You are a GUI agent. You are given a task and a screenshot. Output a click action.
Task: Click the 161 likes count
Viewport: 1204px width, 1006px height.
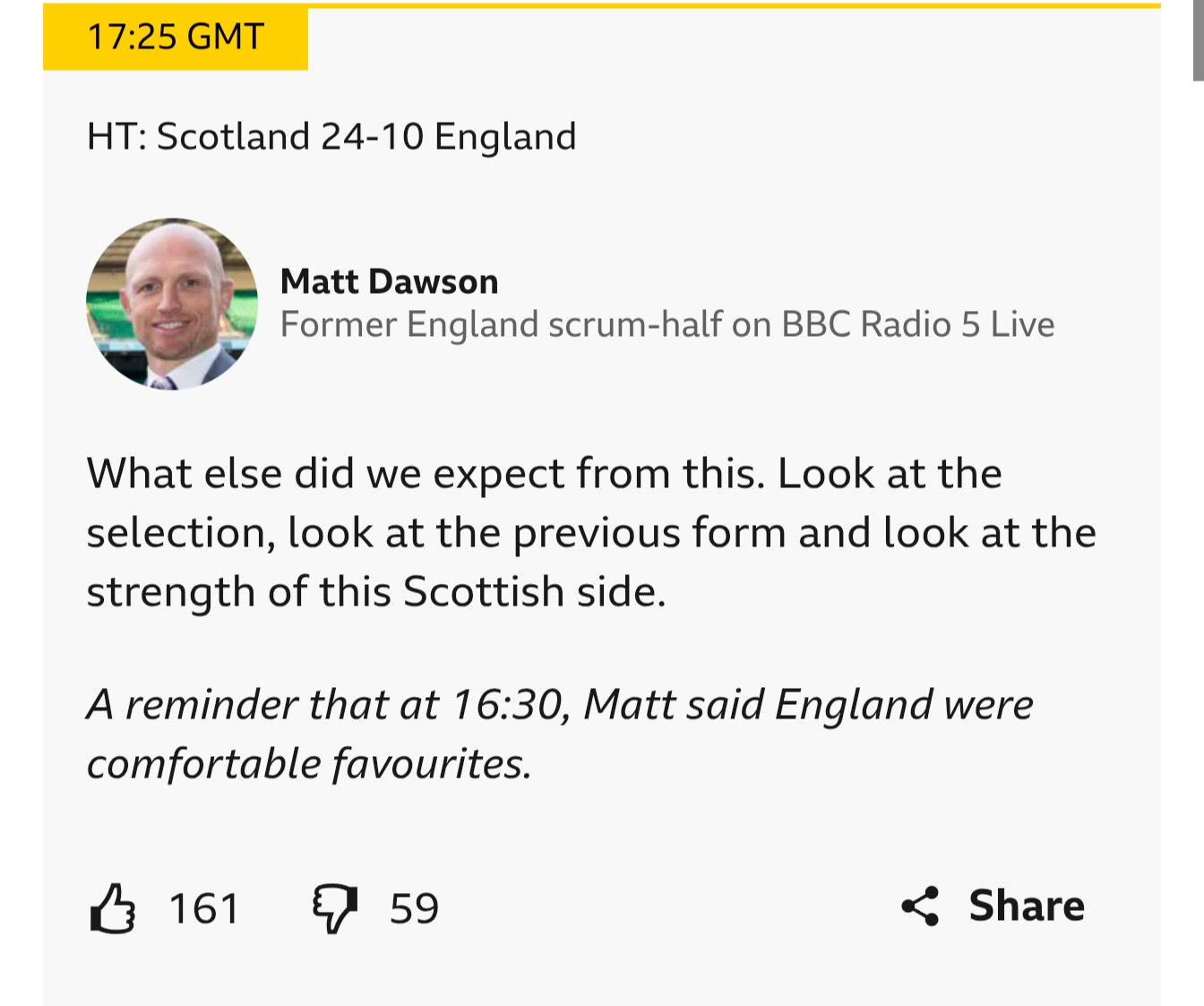point(204,908)
